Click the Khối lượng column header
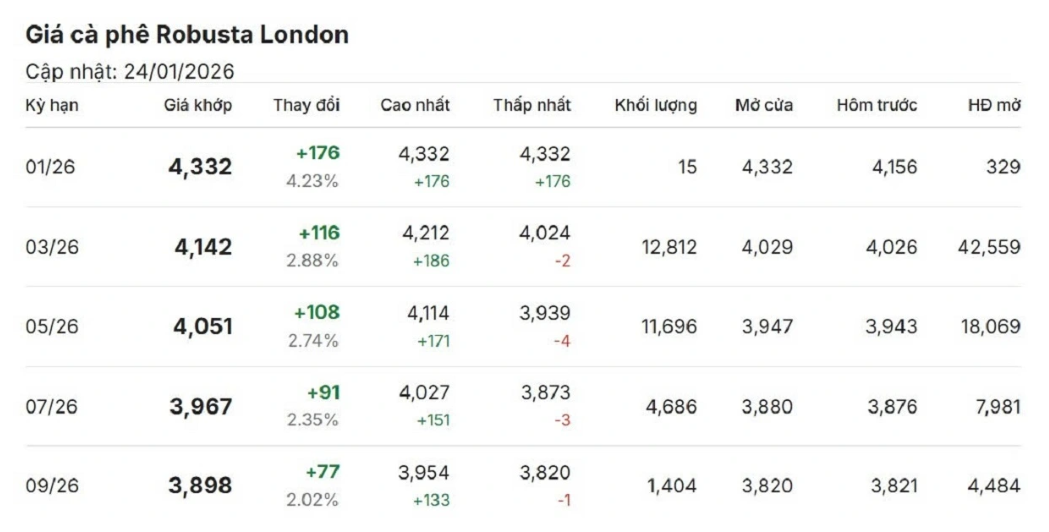Viewport: 1049px width, 532px height. point(656,105)
